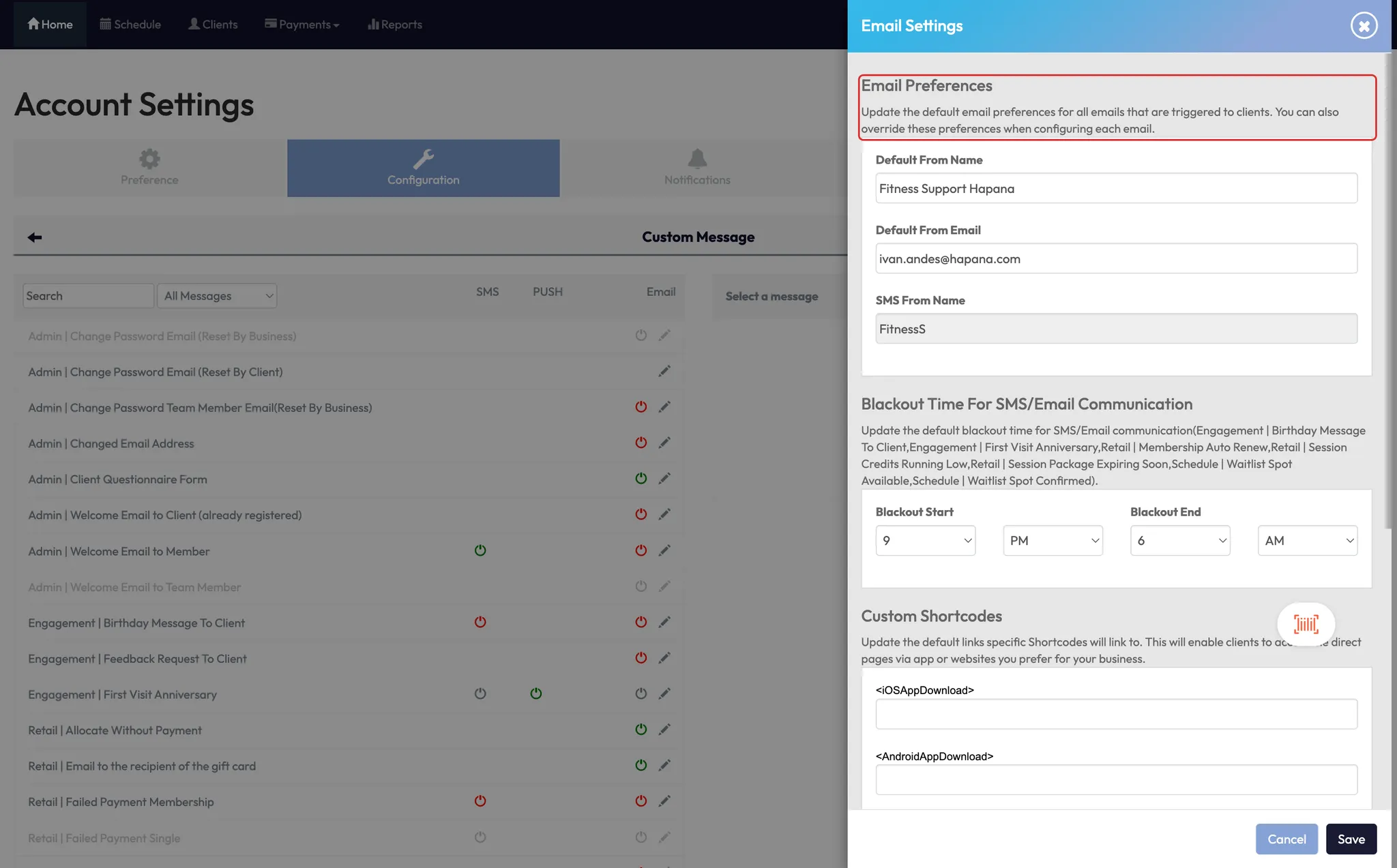Open Blackout Start hour dropdown

tap(925, 541)
